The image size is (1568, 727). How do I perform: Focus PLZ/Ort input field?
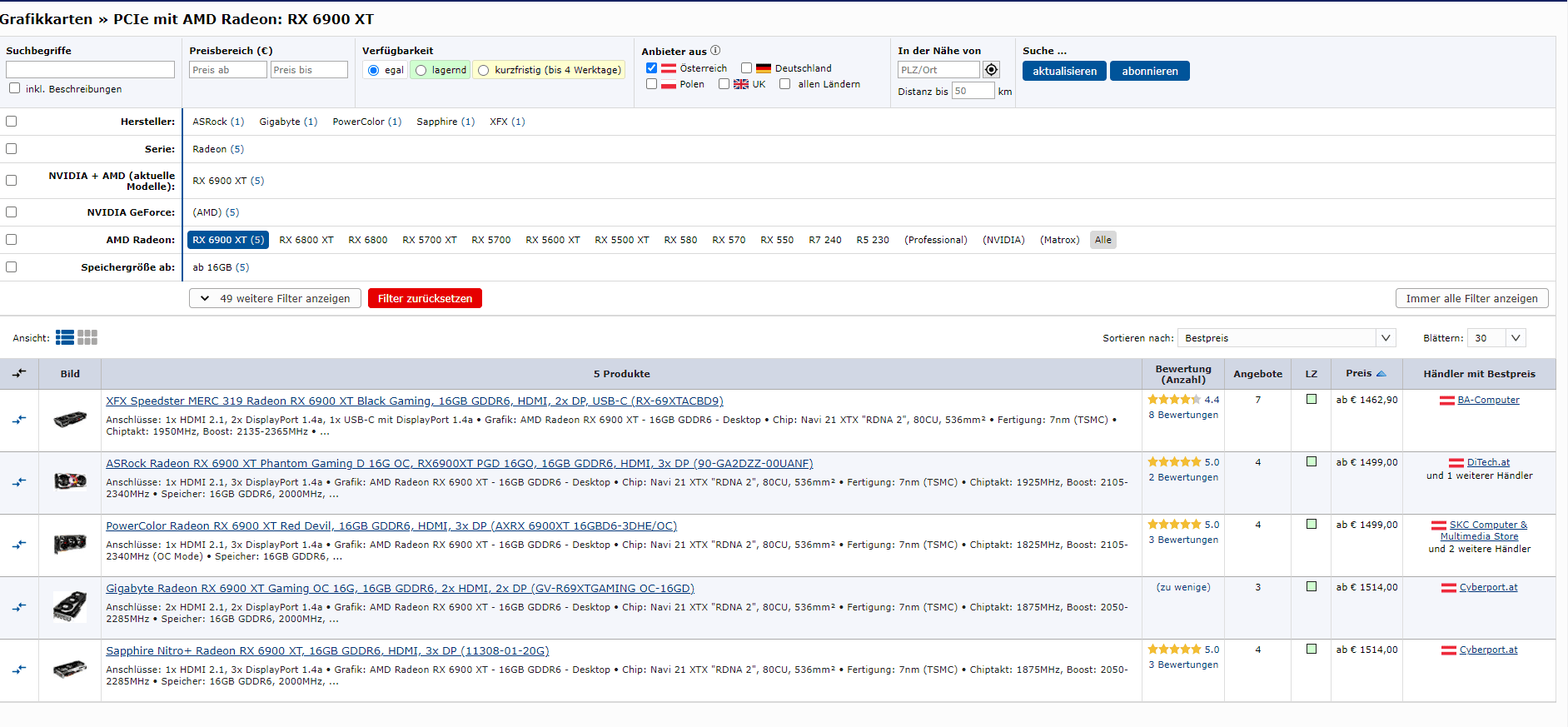tap(938, 69)
